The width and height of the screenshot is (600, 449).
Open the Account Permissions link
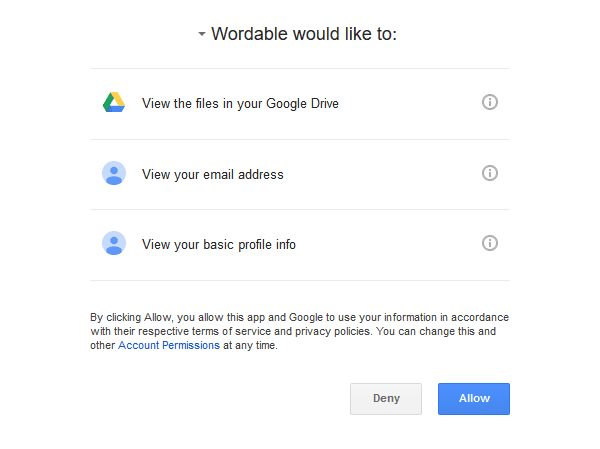coord(169,345)
